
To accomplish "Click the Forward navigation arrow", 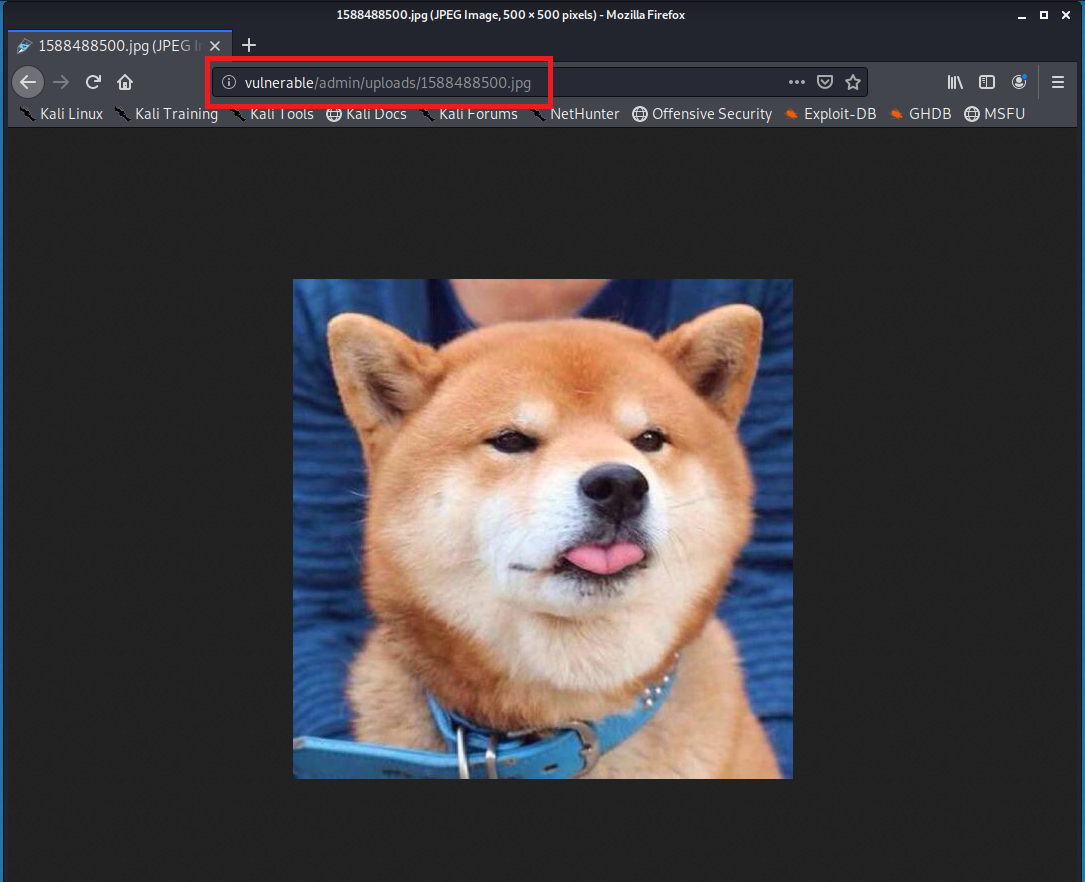I will point(61,82).
